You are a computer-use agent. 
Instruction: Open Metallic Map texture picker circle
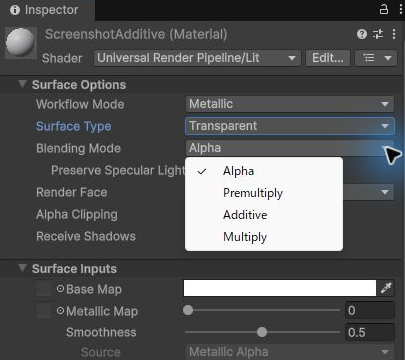[x=60, y=311]
